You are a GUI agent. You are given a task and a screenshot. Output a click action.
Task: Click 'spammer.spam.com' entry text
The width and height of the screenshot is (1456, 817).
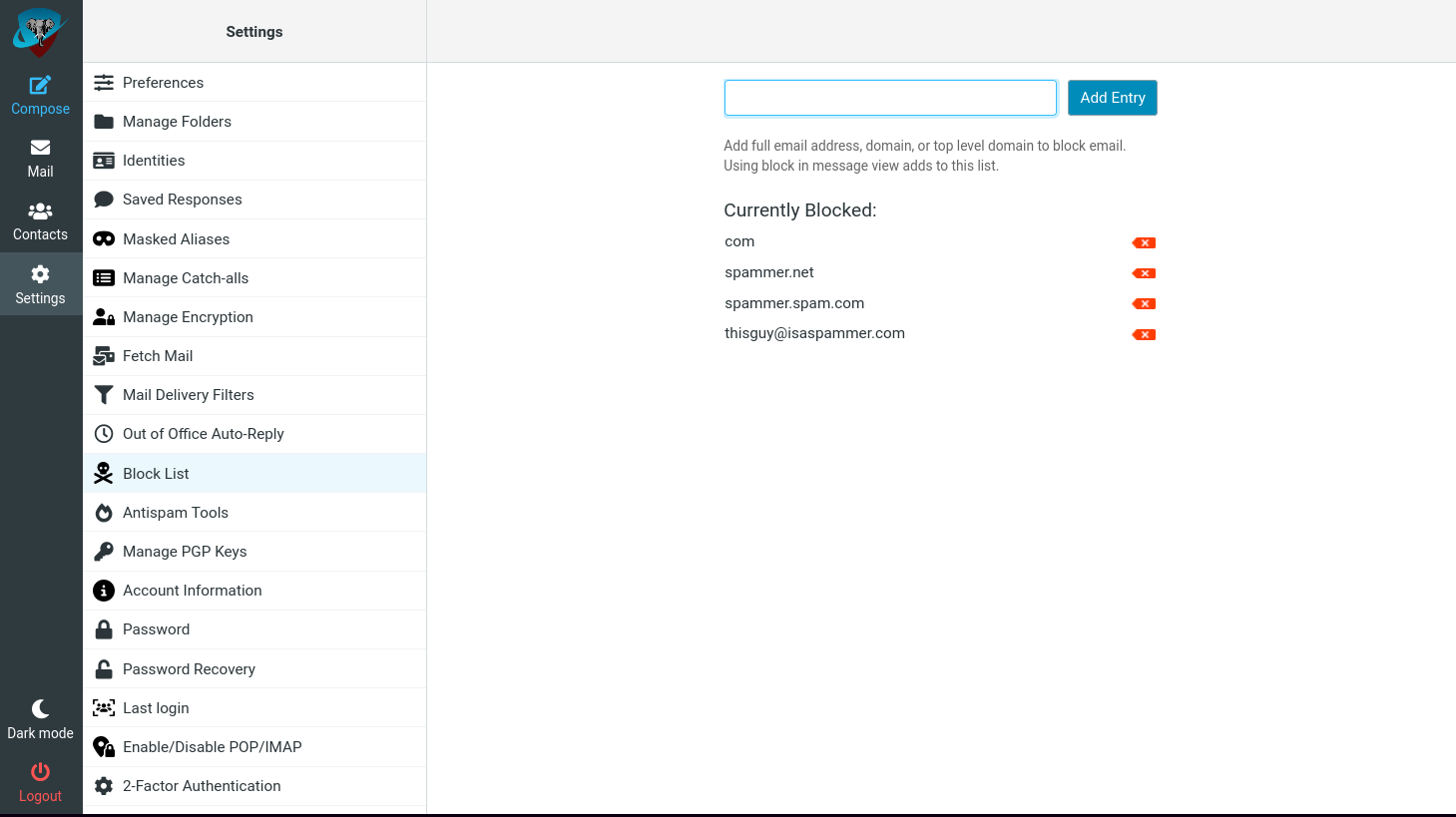794,303
